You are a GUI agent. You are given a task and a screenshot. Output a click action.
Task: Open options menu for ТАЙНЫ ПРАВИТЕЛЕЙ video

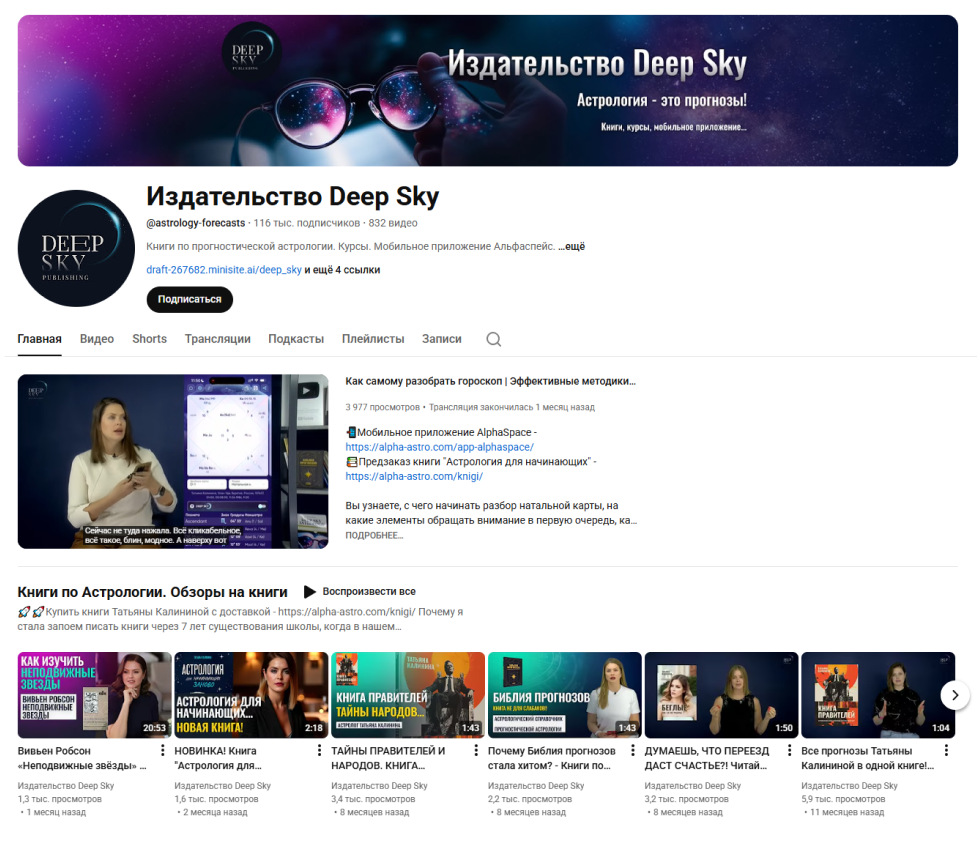click(475, 751)
